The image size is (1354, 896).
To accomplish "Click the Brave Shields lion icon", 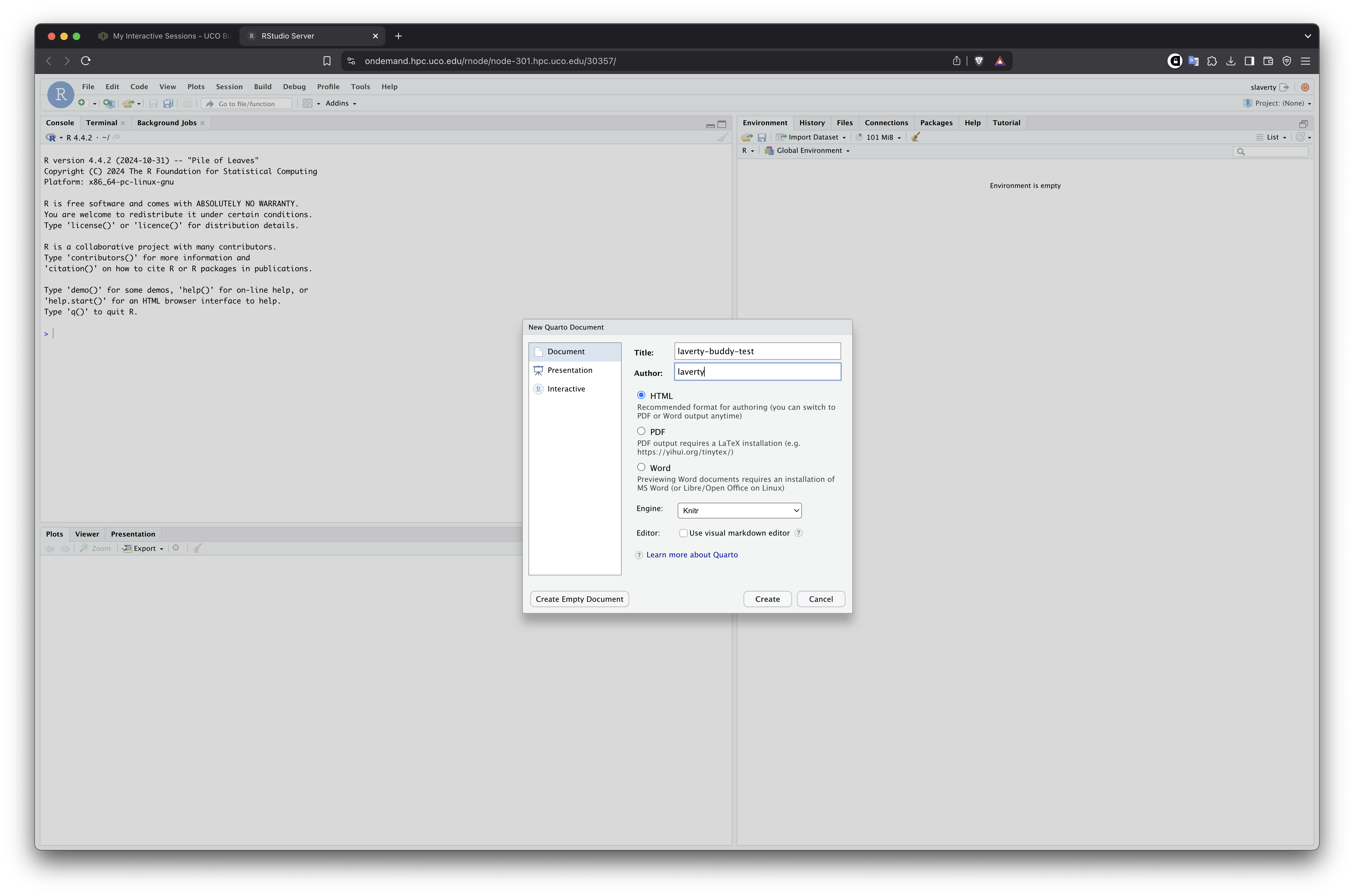I will (979, 61).
